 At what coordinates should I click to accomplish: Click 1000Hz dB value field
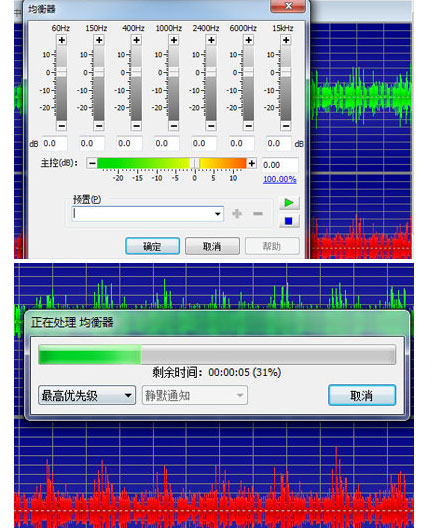point(167,143)
